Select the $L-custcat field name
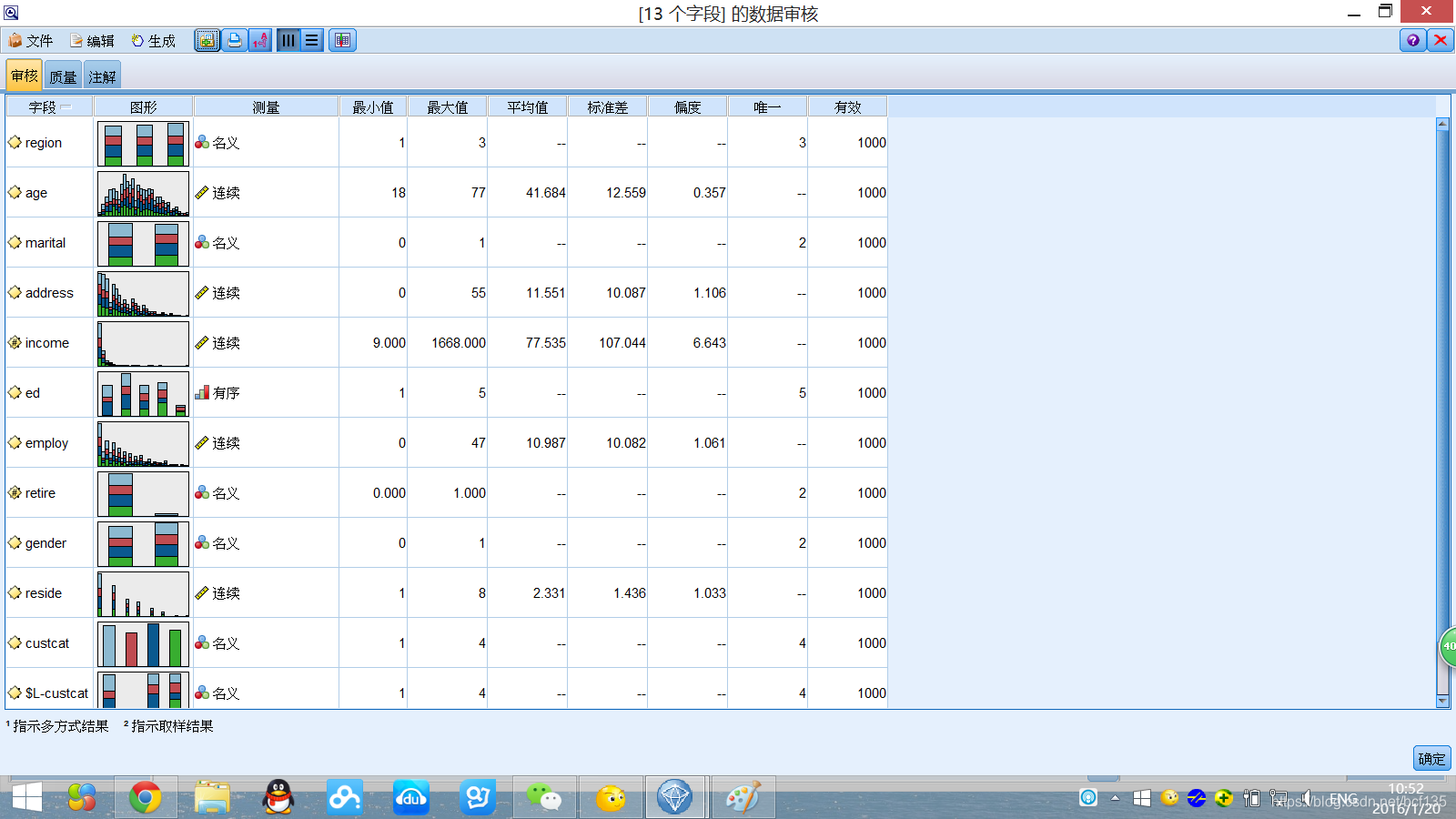Image resolution: width=1456 pixels, height=819 pixels. [x=56, y=693]
